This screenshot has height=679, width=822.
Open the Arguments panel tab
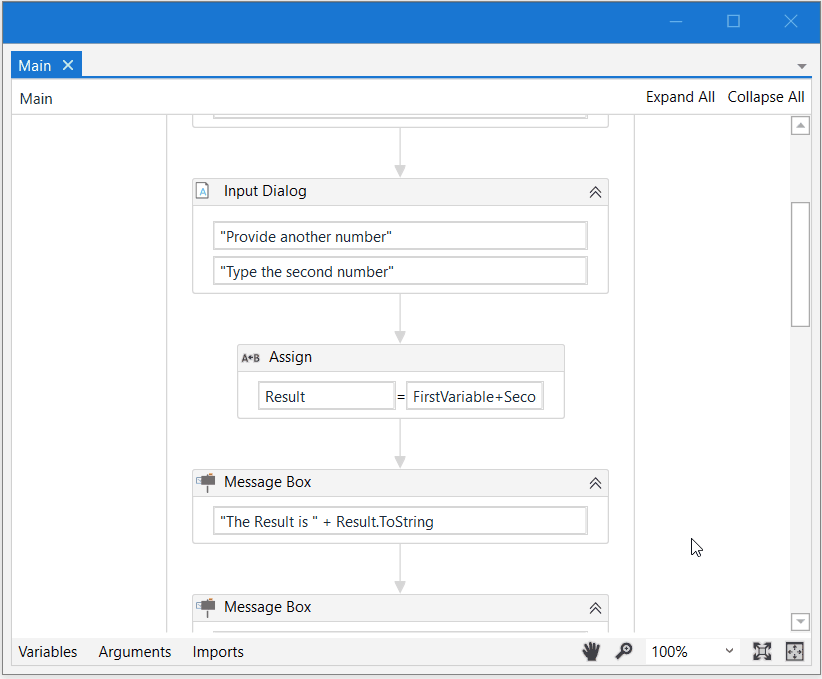135,651
